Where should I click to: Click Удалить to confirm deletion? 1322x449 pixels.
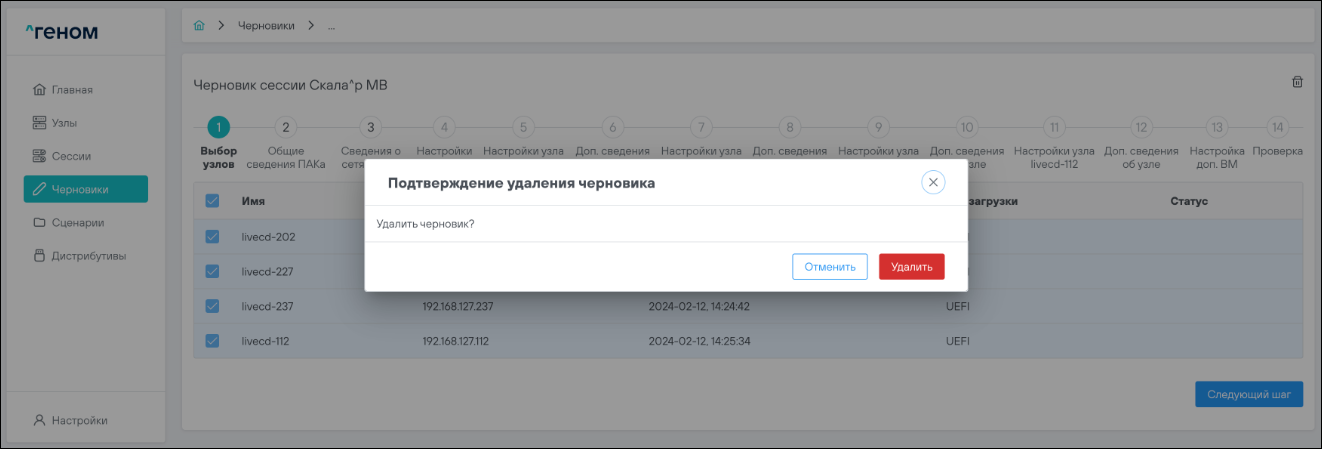[x=911, y=267]
